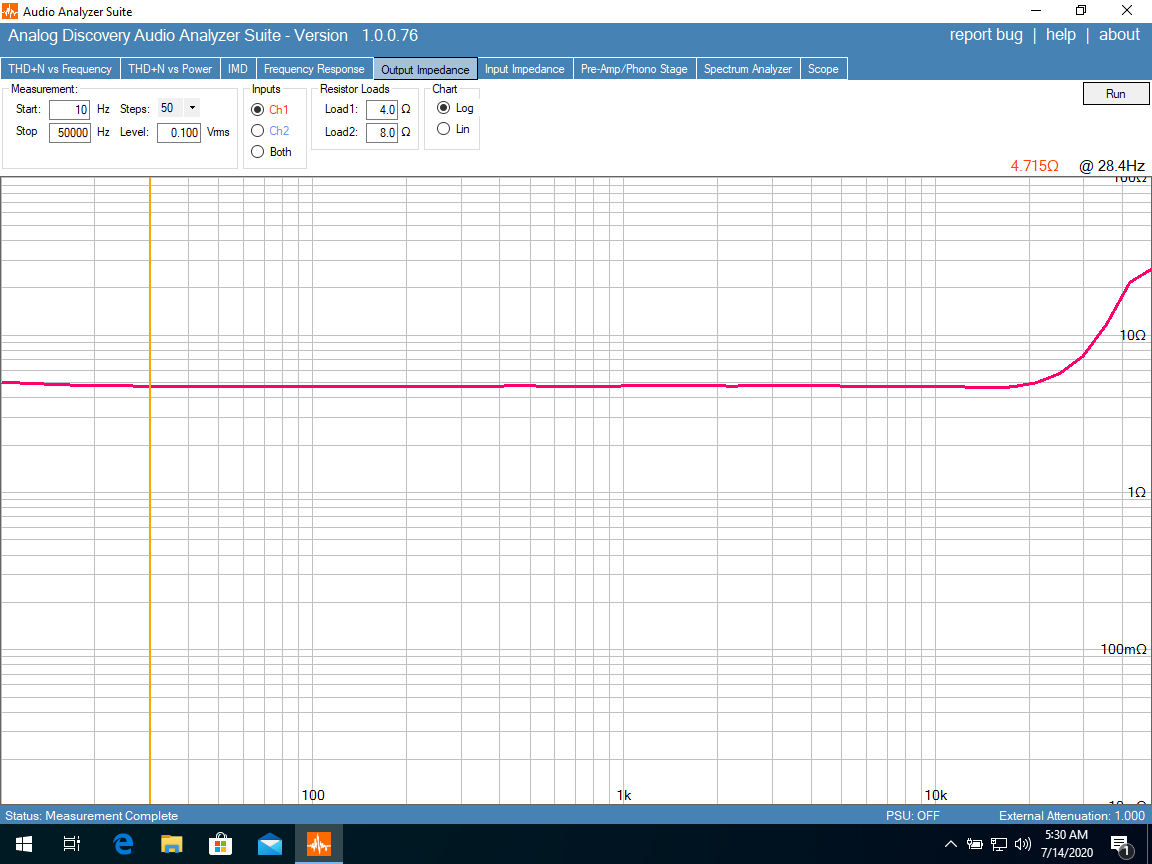This screenshot has width=1152, height=864.
Task: Switch to THD+N vs Power tab
Action: (x=170, y=69)
